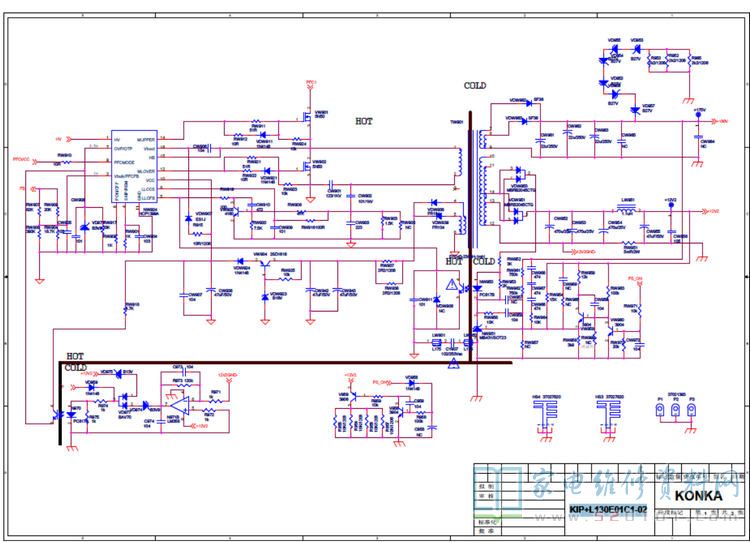Click the PFCMODE pin label on the IC

tap(124, 162)
